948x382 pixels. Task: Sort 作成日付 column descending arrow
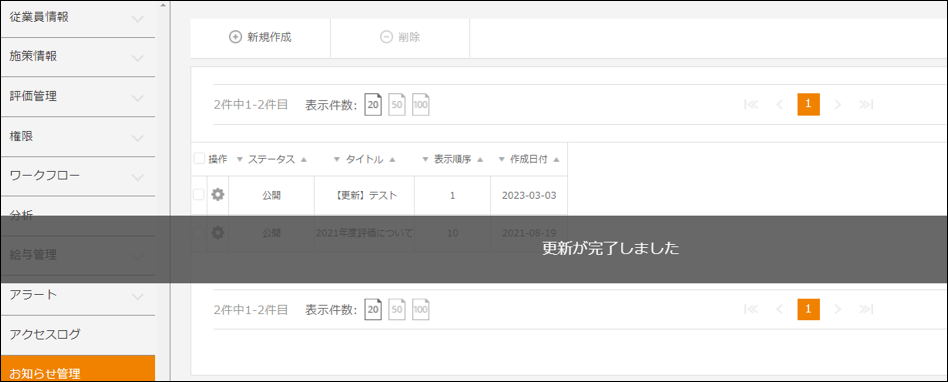[x=501, y=160]
